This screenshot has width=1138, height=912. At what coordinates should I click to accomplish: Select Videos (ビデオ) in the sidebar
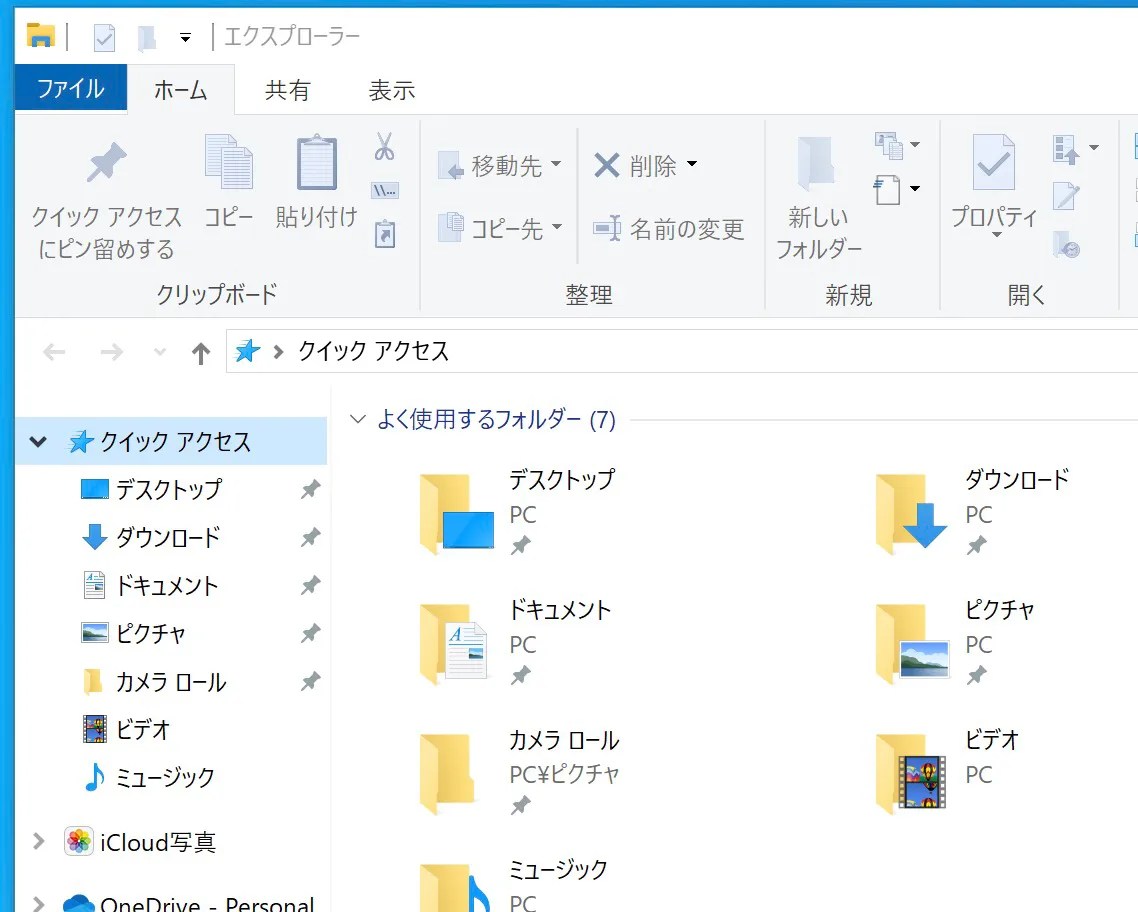142,729
